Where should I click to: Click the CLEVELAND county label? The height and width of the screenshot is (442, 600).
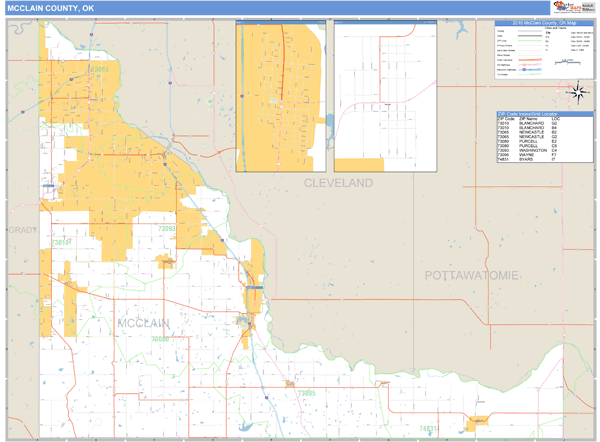click(338, 183)
